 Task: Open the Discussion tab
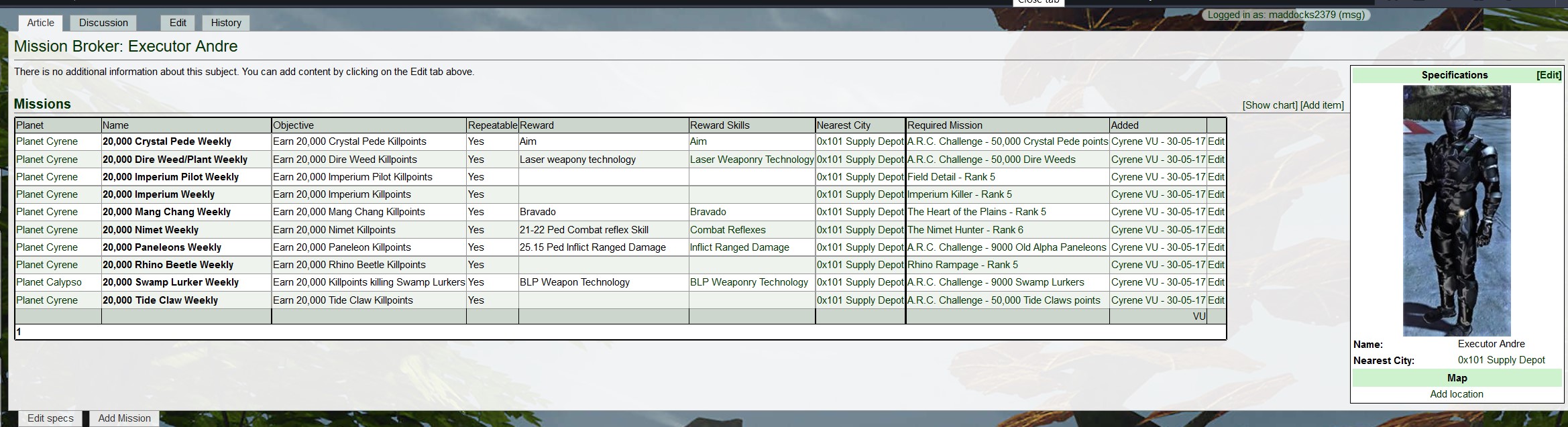point(103,23)
